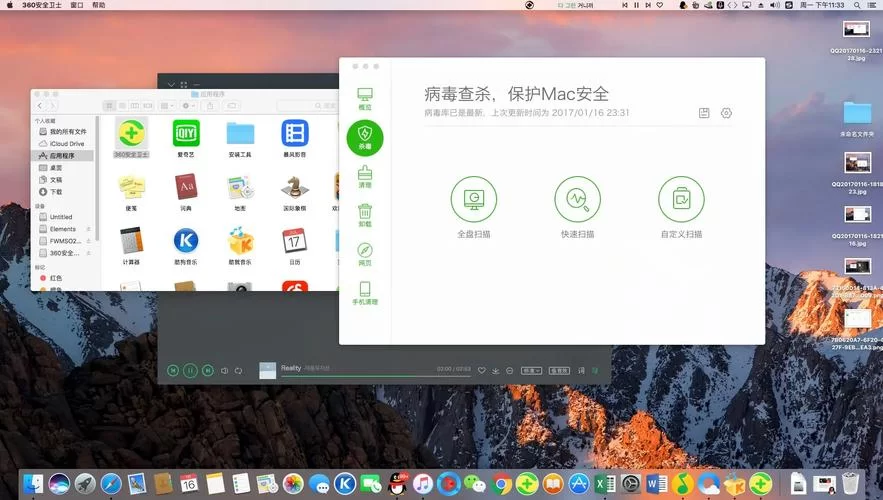
Task: Open the 手机清理 phone icon in 360 sidebar
Action: point(365,293)
